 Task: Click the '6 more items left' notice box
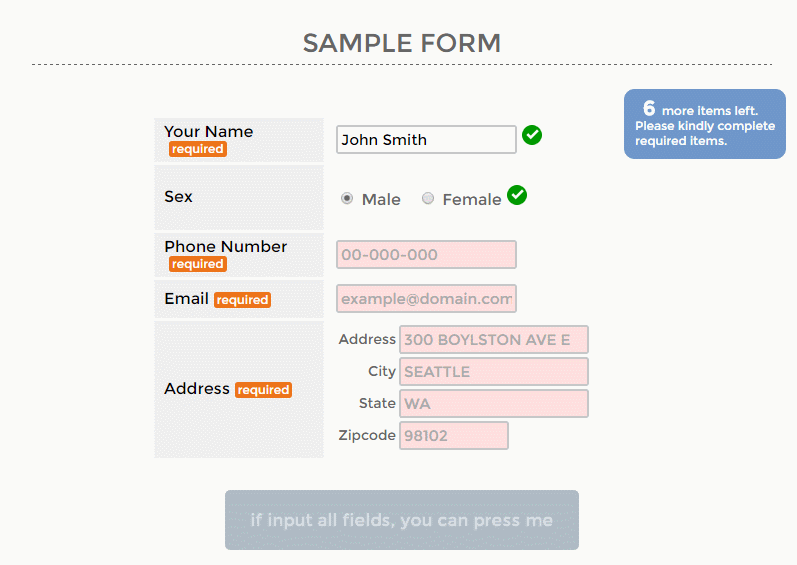[x=704, y=124]
